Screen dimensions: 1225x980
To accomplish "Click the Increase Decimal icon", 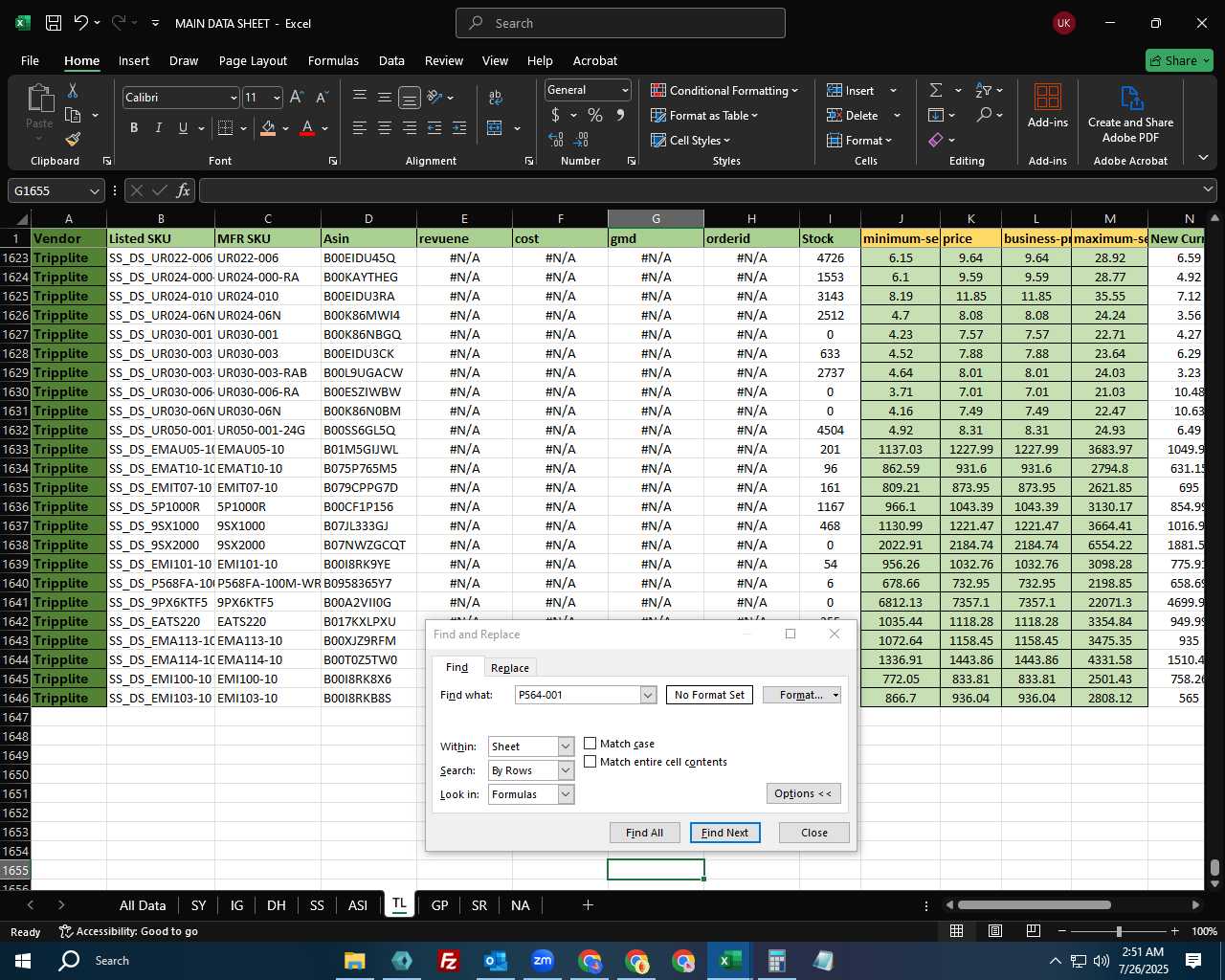I will click(556, 140).
